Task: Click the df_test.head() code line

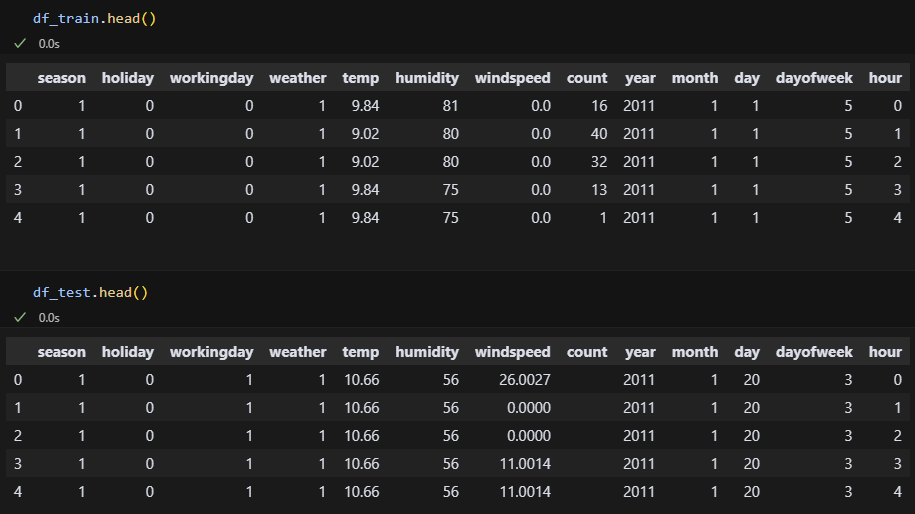Action: (x=90, y=292)
